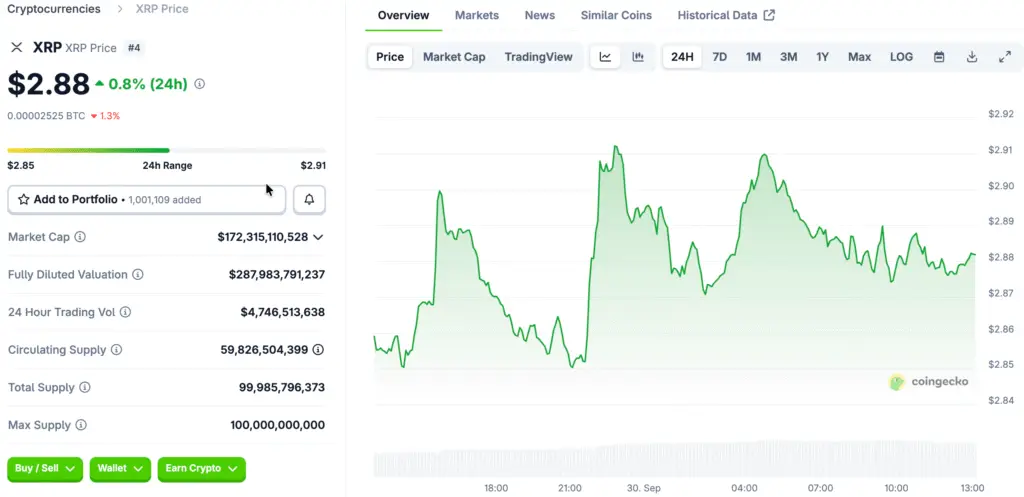1024x497 pixels.
Task: Expand the Market Cap value chevron
Action: tap(318, 237)
